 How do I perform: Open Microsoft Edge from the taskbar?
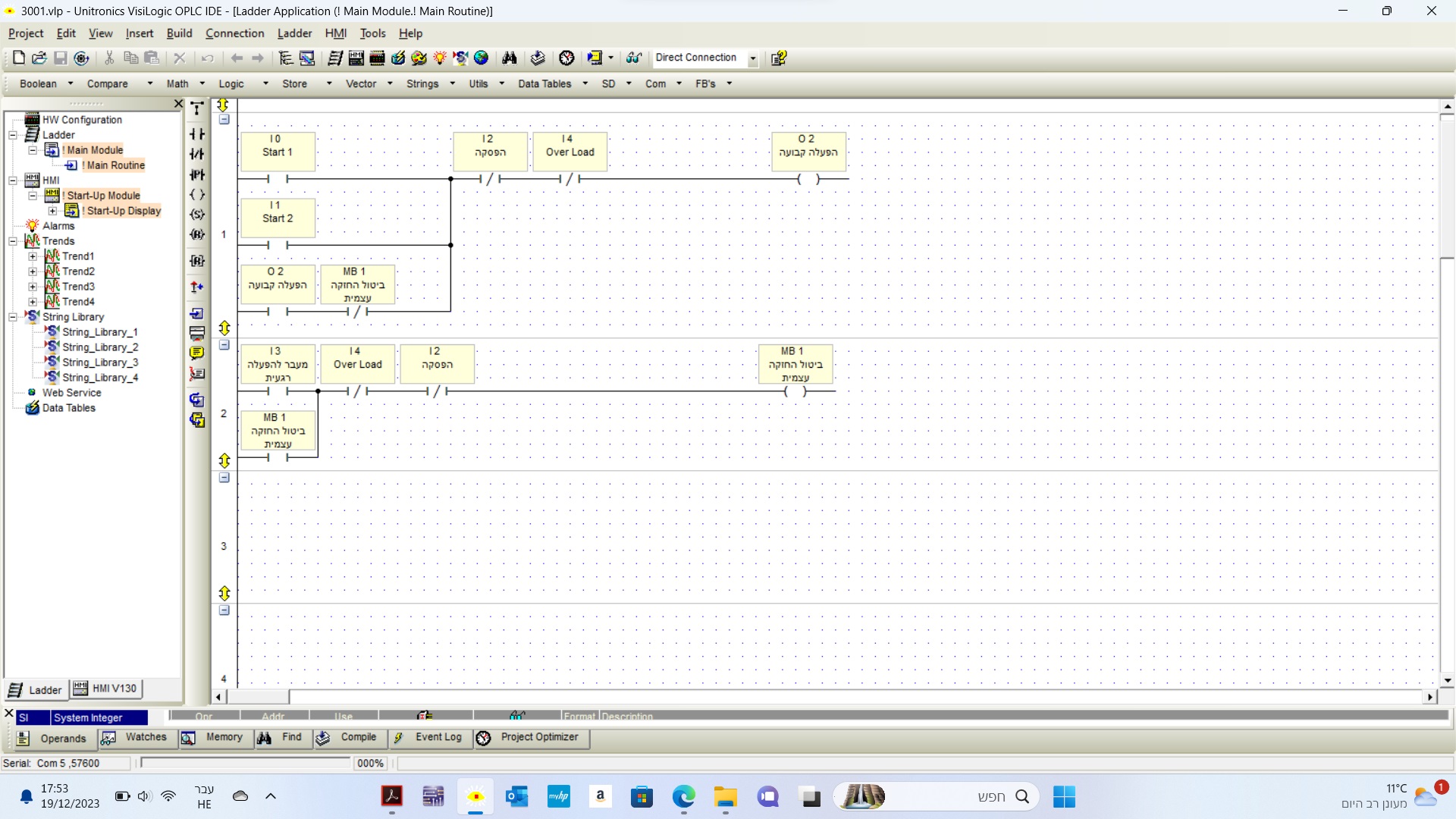683,797
